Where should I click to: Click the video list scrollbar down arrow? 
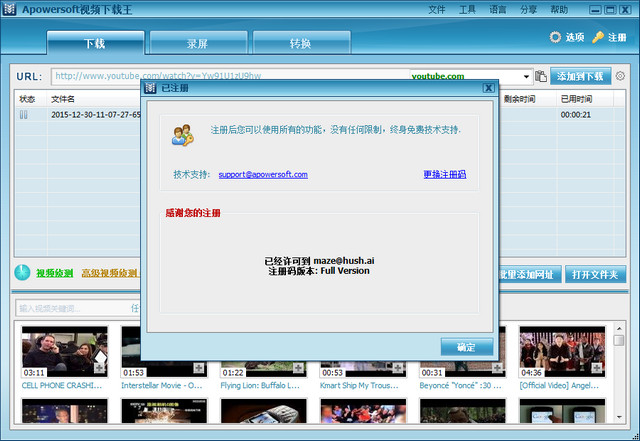(619, 417)
